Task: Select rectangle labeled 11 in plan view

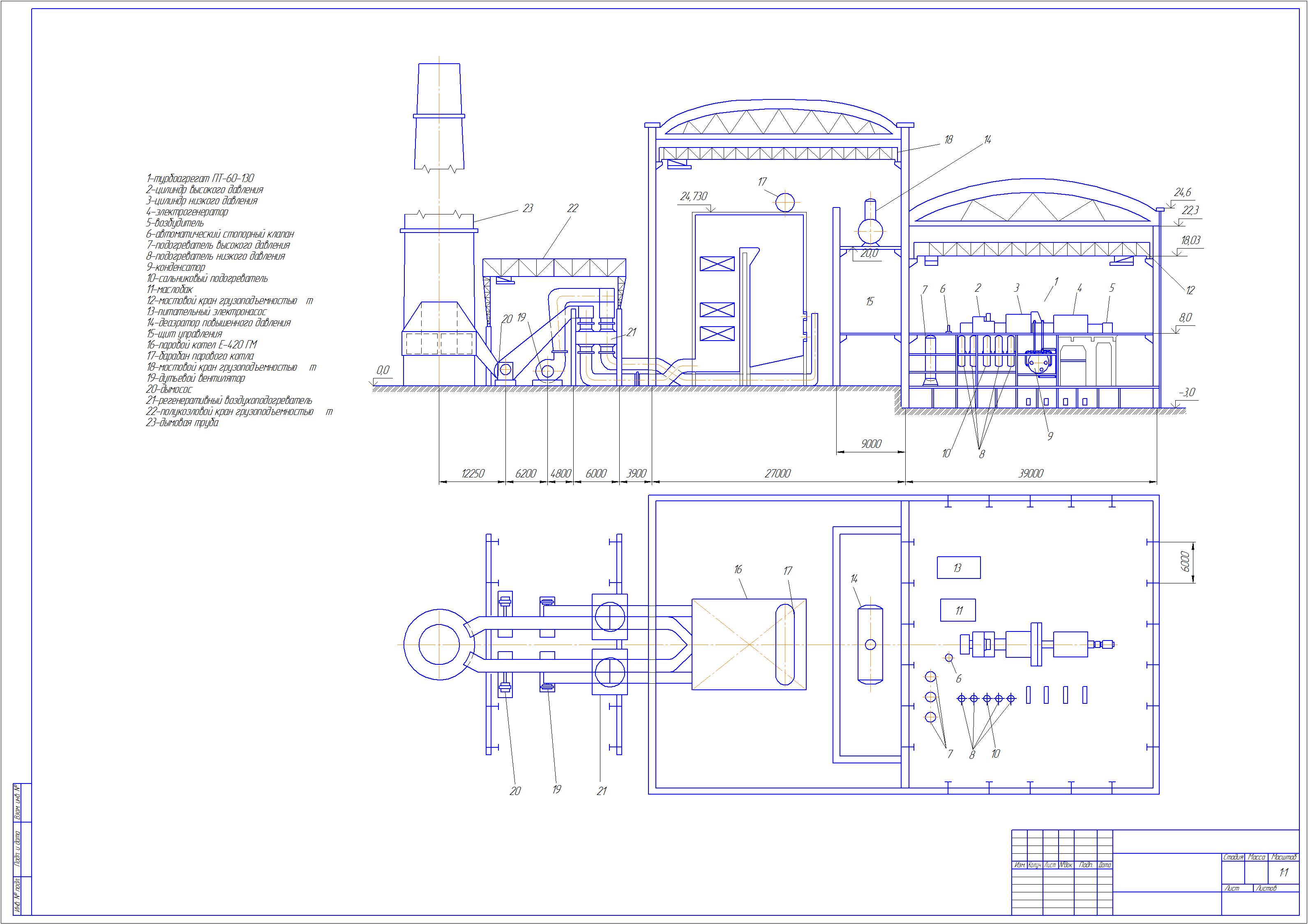Action: coord(958,610)
